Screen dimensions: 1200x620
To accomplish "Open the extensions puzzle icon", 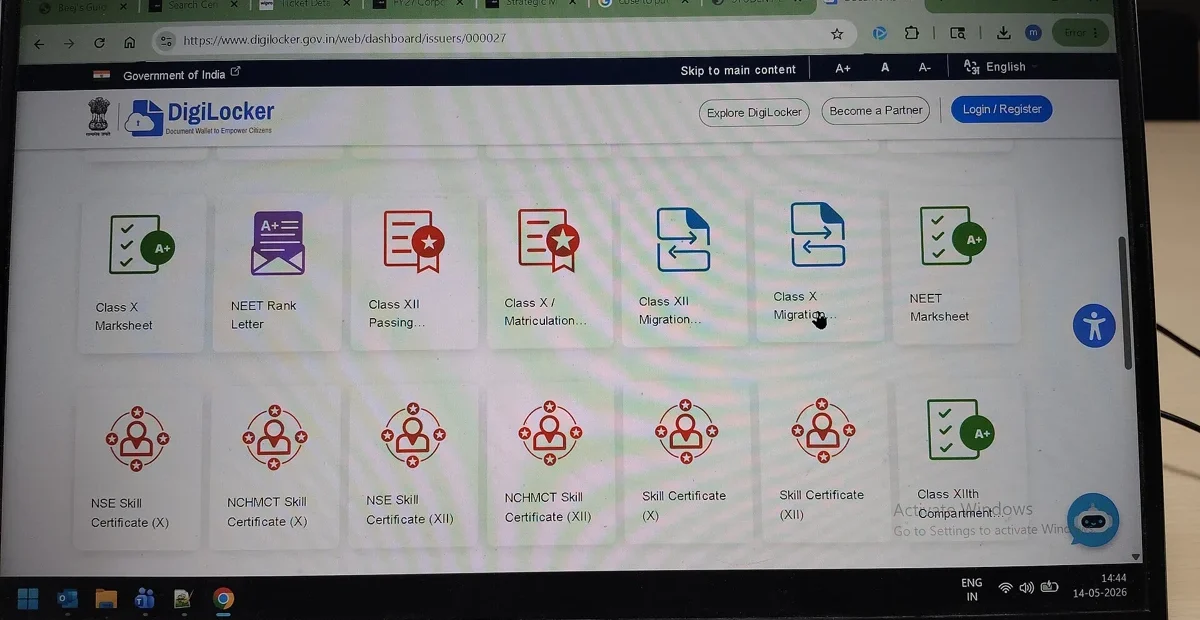I will [911, 33].
